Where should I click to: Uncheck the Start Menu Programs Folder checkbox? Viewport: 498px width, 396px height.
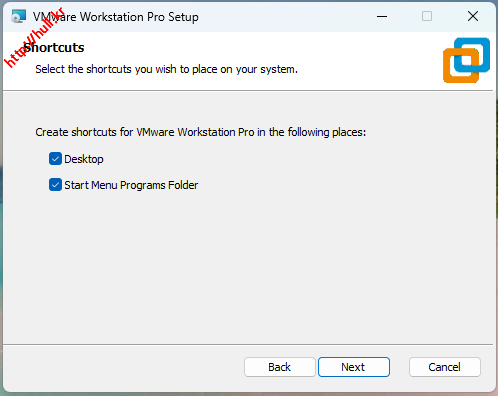click(55, 185)
